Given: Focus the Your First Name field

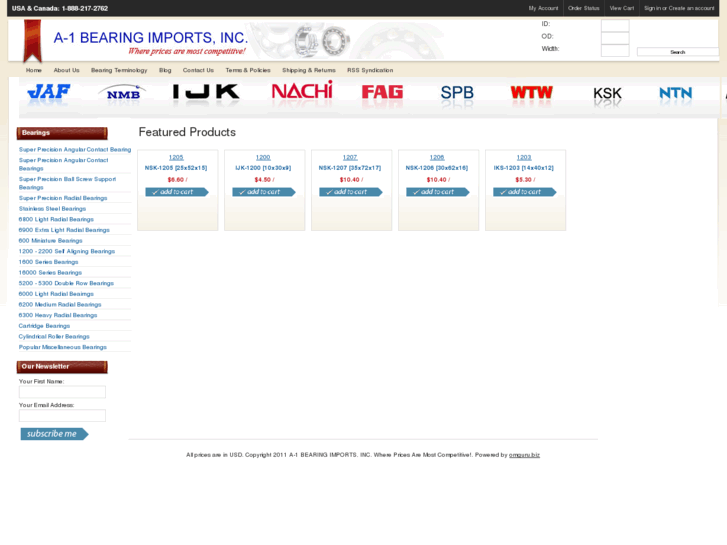Looking at the screenshot, I should click(62, 392).
